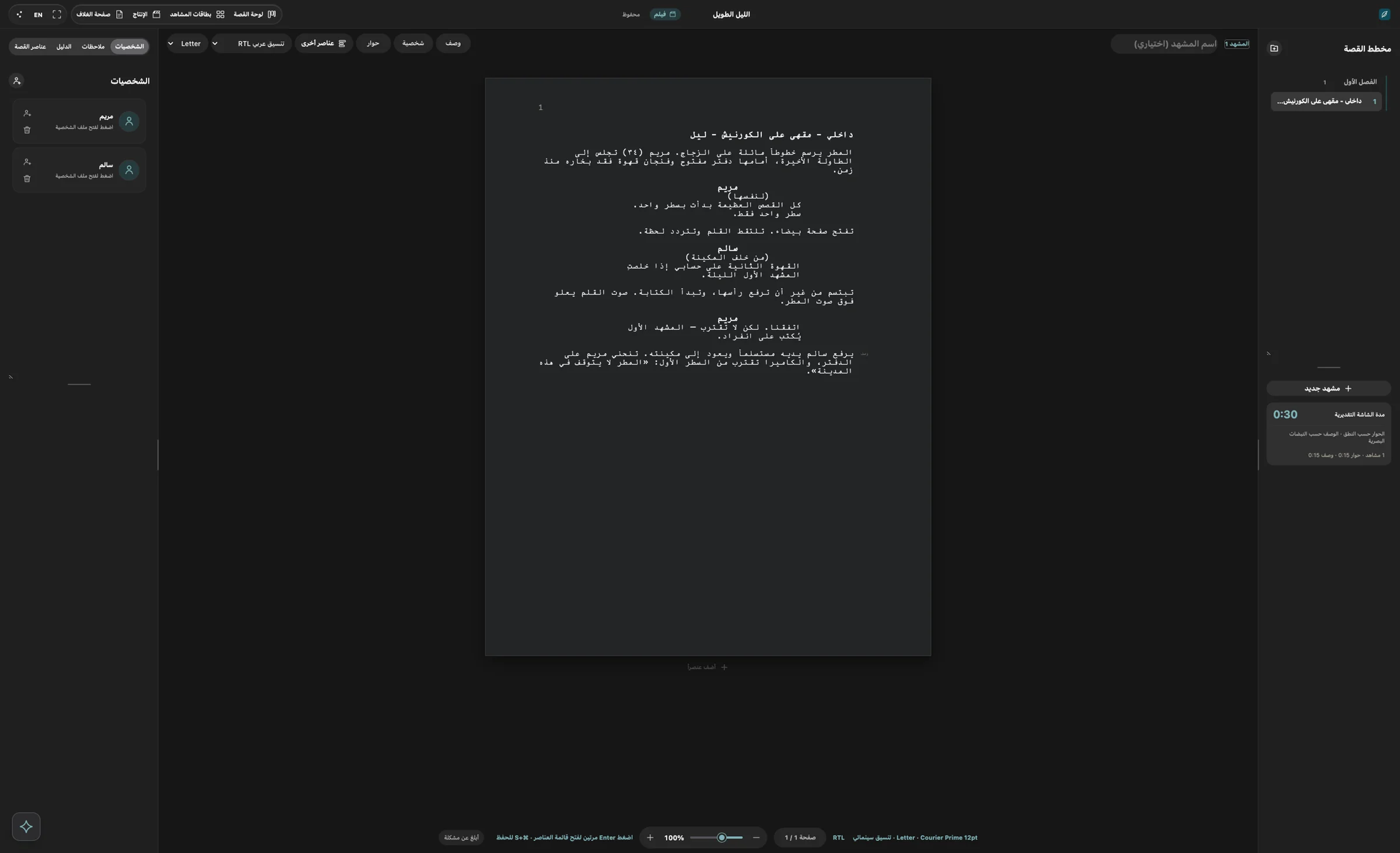Select the الشخصيات tab
This screenshot has height=853, width=1400.
pyautogui.click(x=129, y=47)
